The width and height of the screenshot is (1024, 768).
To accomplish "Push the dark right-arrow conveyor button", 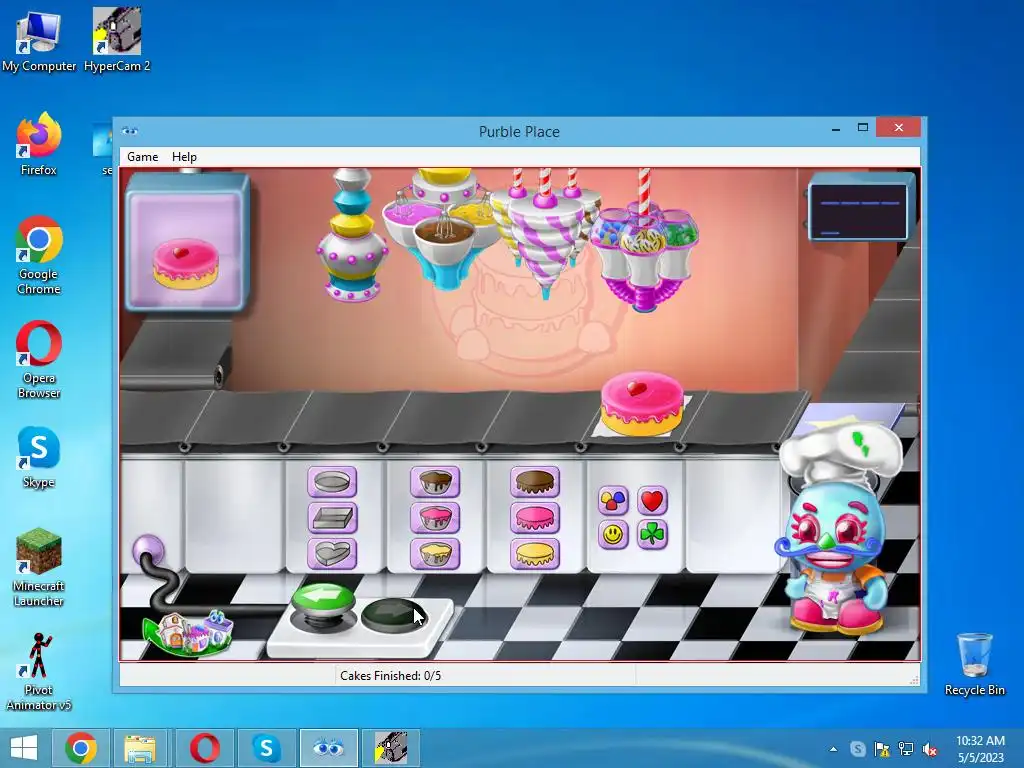I will pyautogui.click(x=392, y=615).
